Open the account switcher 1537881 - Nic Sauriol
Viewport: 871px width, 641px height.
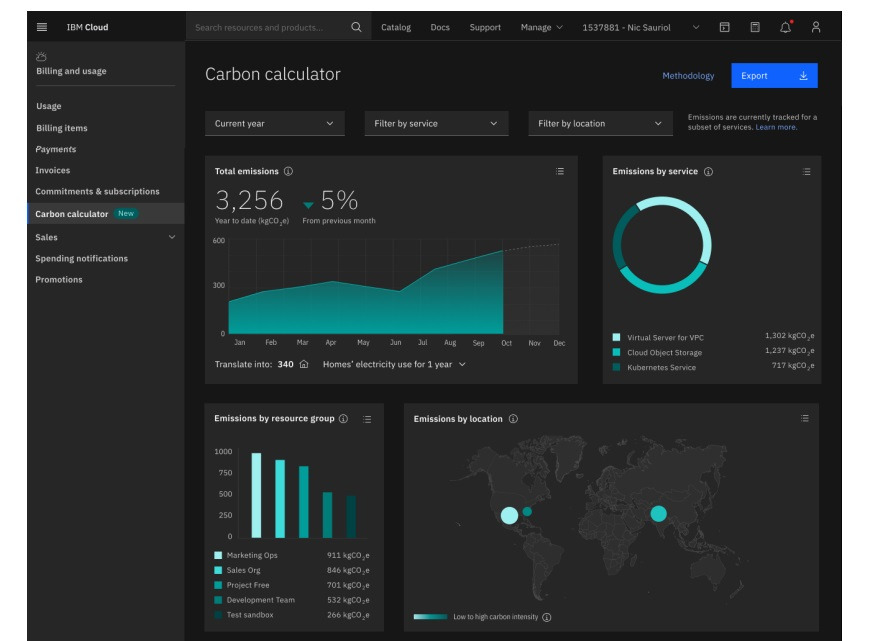(640, 27)
